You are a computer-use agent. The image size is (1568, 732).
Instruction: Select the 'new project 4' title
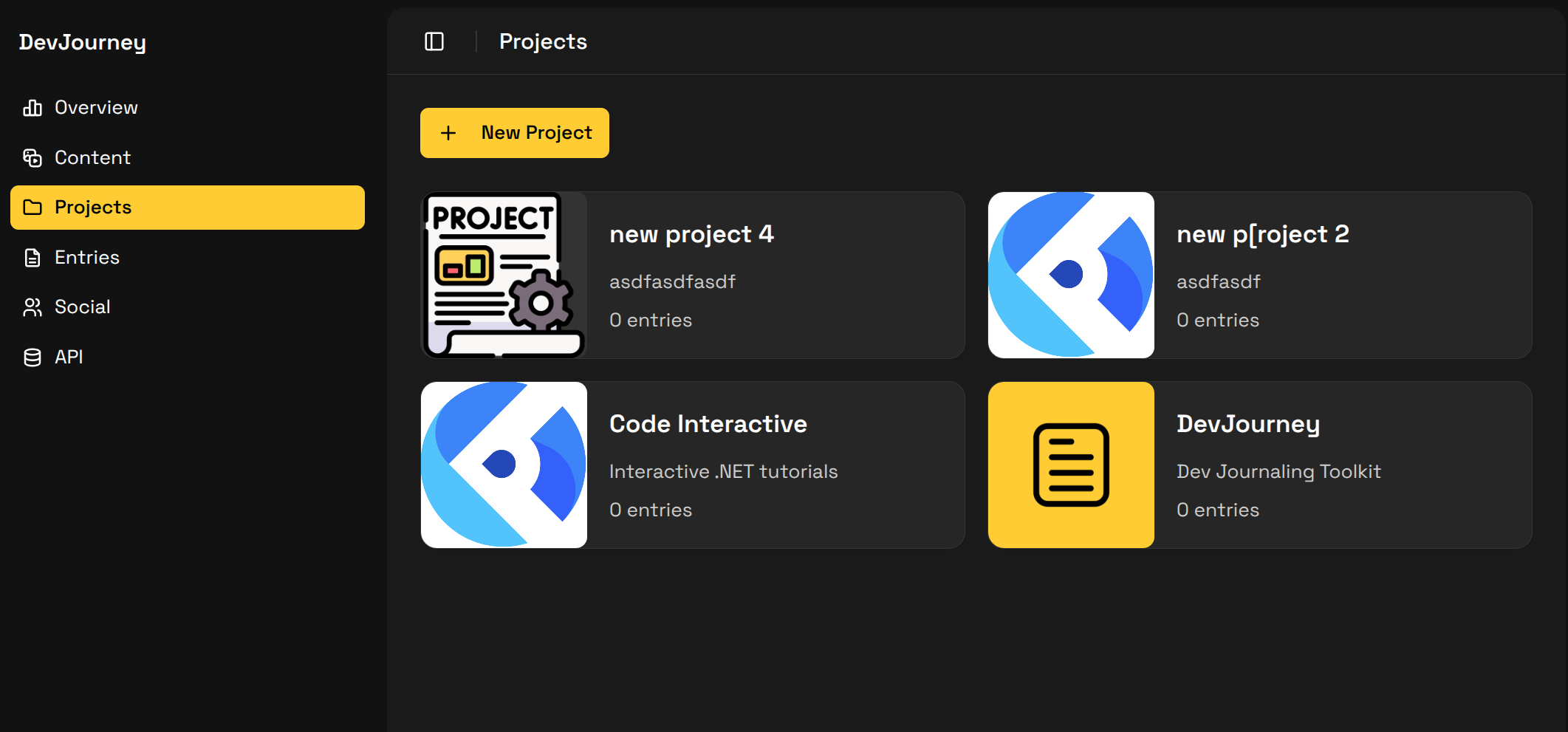691,235
